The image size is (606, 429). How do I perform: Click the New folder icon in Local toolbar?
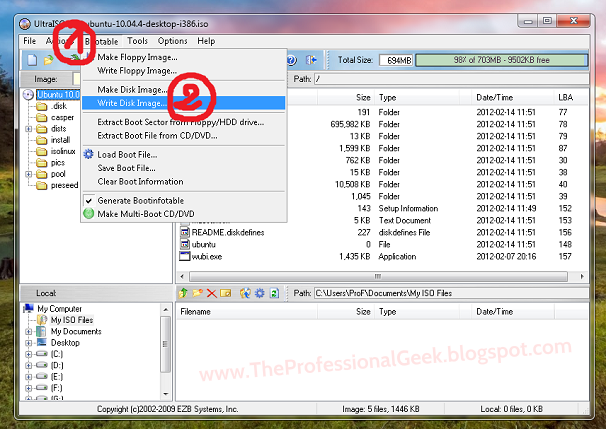(197, 293)
